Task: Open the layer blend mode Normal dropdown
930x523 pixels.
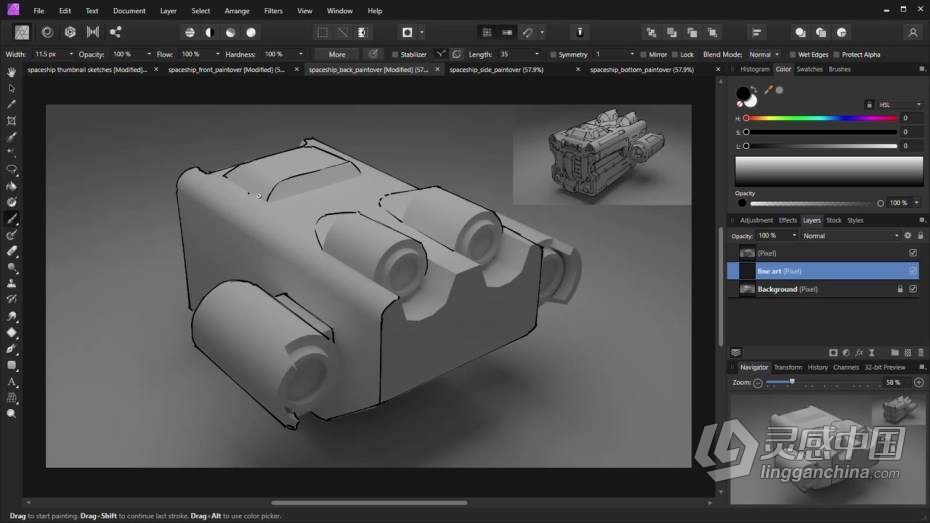Action: pos(850,236)
